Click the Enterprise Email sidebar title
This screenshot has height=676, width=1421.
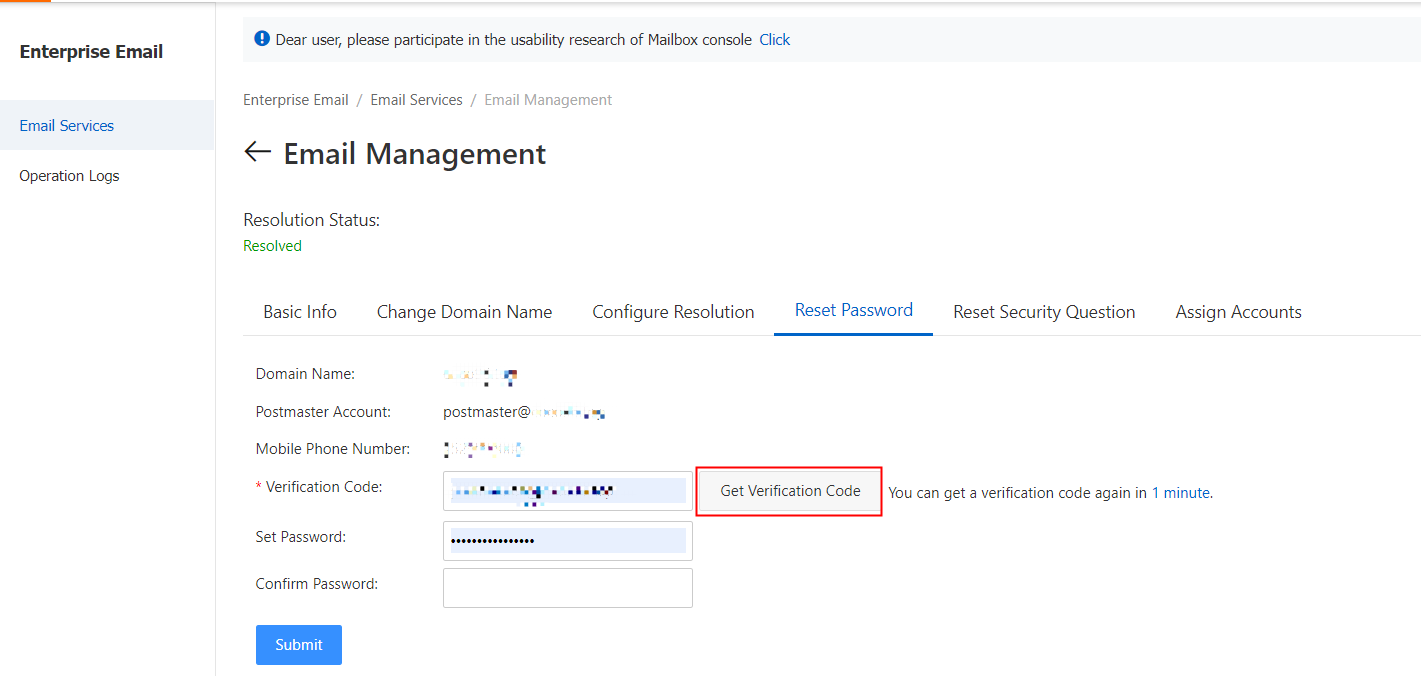(91, 52)
